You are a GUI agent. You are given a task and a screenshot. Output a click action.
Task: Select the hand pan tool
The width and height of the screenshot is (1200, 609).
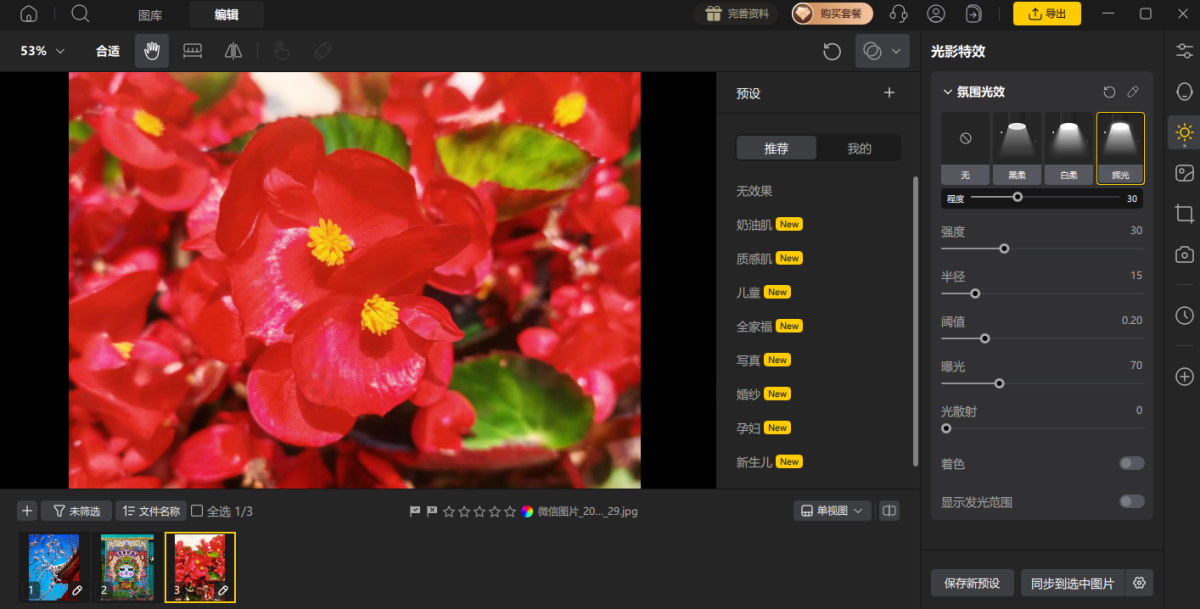[x=152, y=51]
